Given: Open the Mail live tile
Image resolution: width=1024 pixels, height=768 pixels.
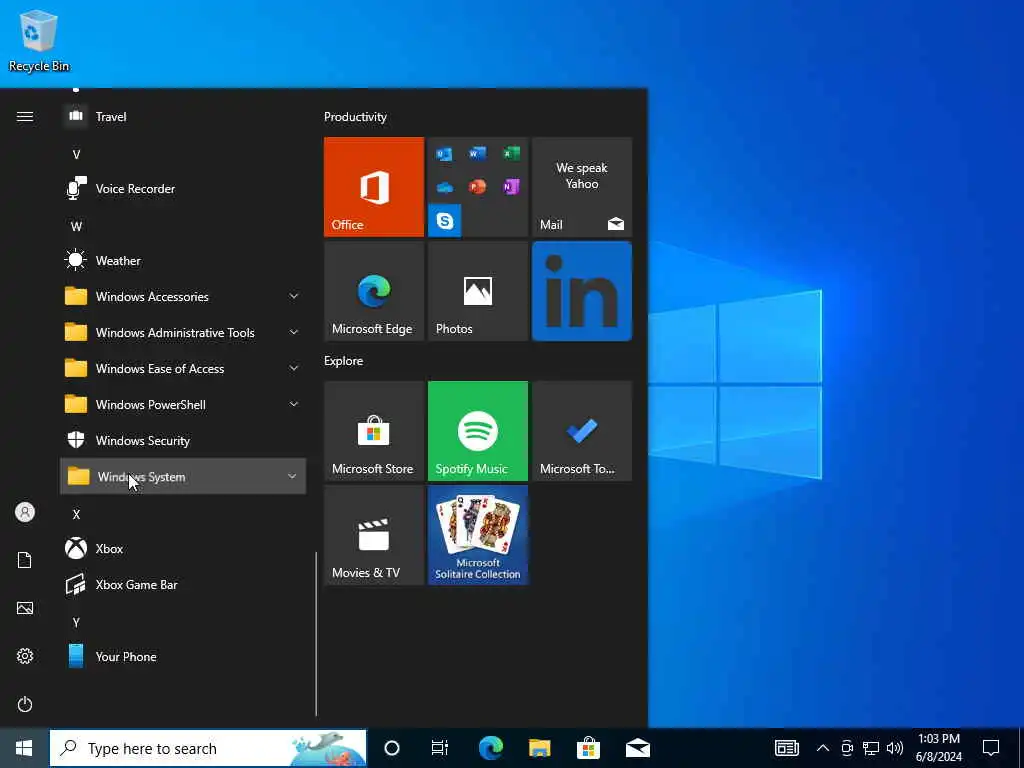Looking at the screenshot, I should 582,187.
